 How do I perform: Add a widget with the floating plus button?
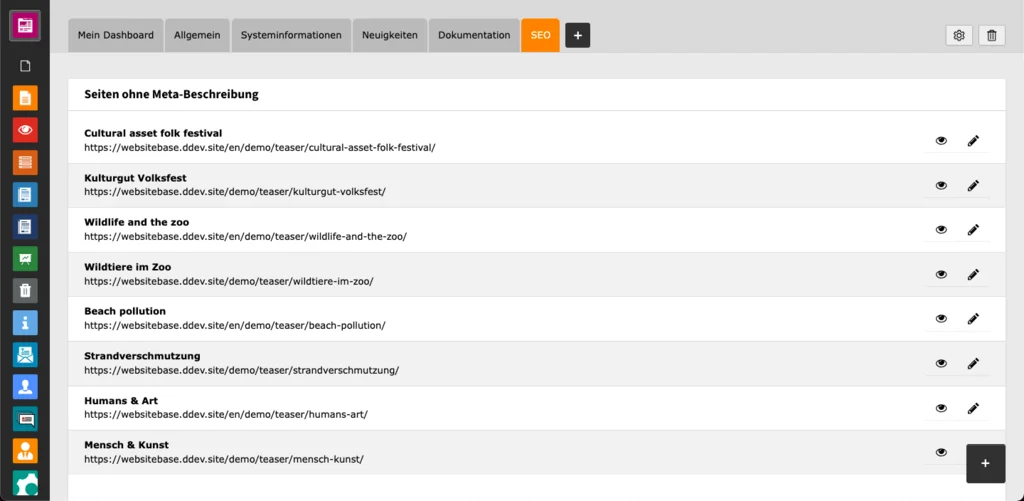tap(985, 463)
